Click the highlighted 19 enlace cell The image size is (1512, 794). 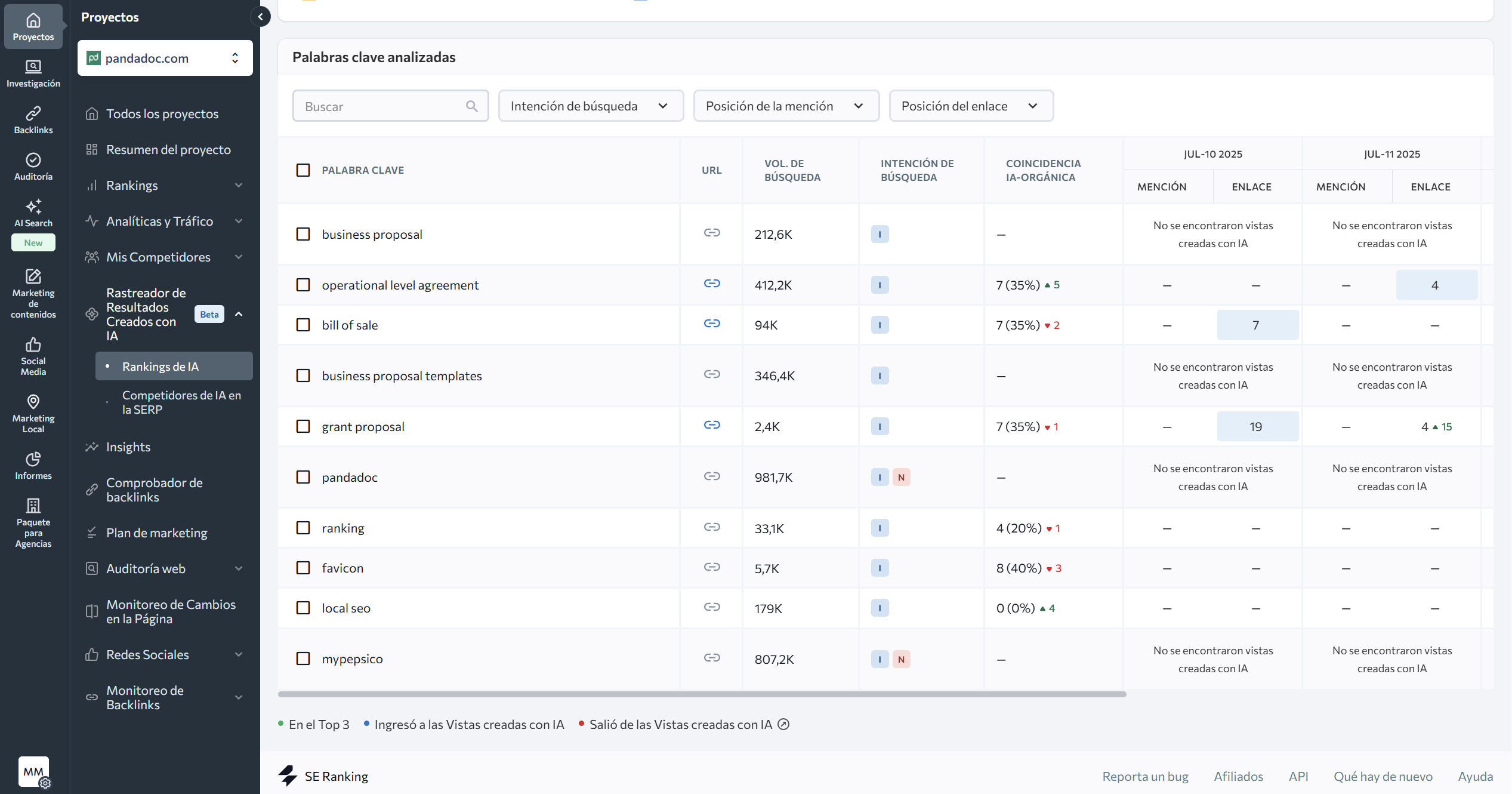(1257, 426)
